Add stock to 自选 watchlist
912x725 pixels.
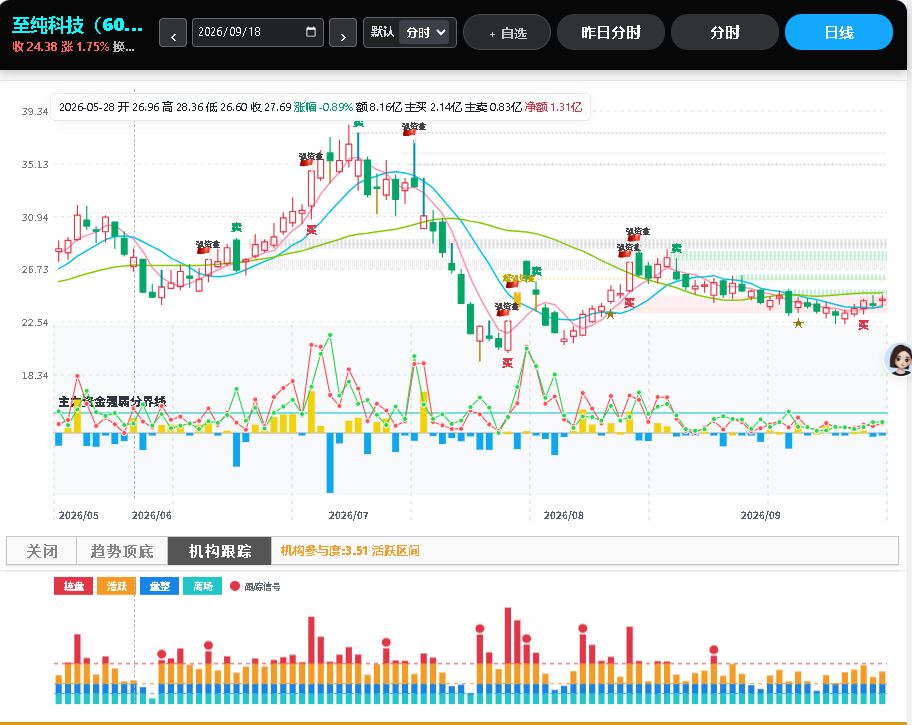507,33
